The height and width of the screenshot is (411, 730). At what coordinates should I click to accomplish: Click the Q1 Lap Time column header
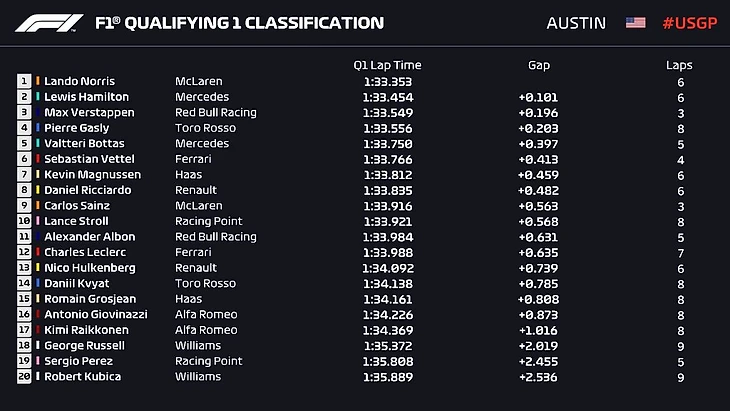(x=387, y=65)
